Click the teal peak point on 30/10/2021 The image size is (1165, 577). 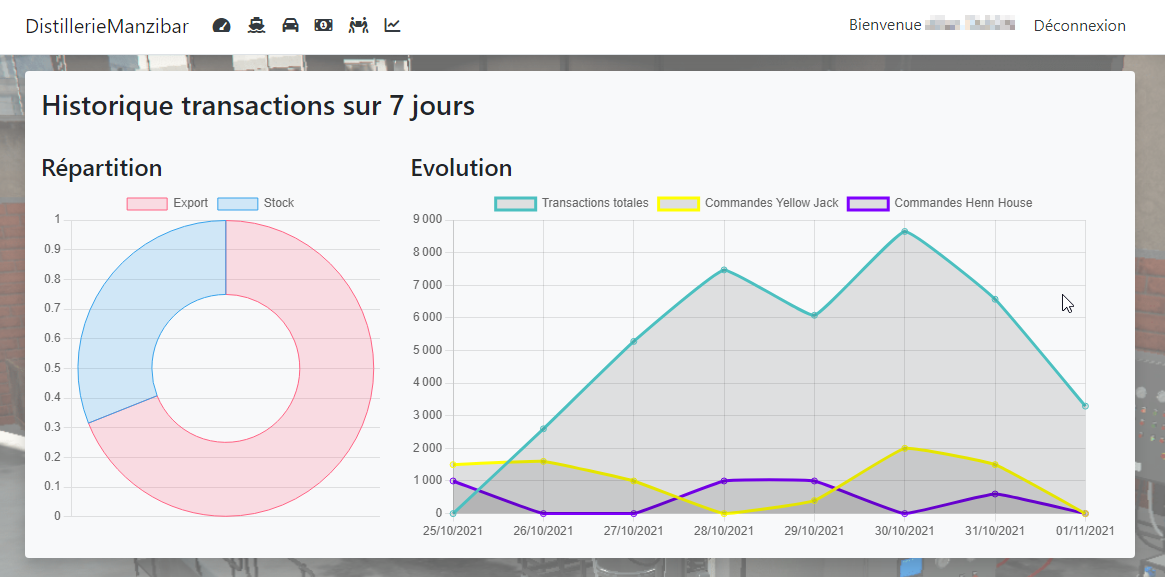tap(905, 231)
